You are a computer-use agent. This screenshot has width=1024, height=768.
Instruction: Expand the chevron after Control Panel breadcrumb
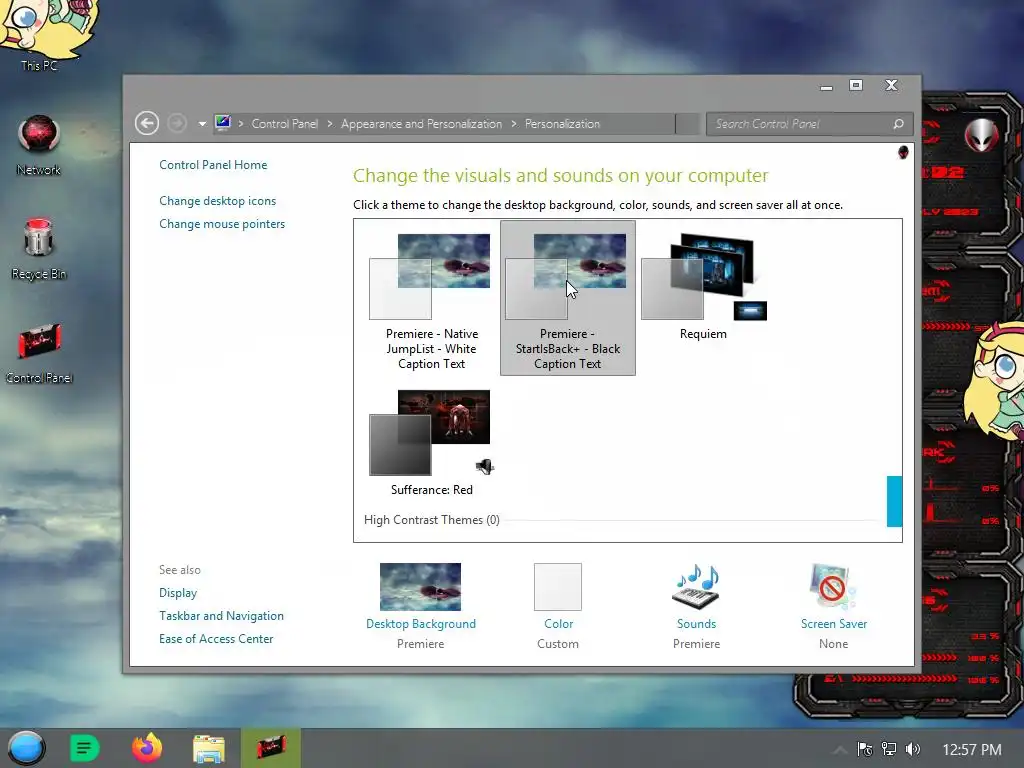click(330, 123)
